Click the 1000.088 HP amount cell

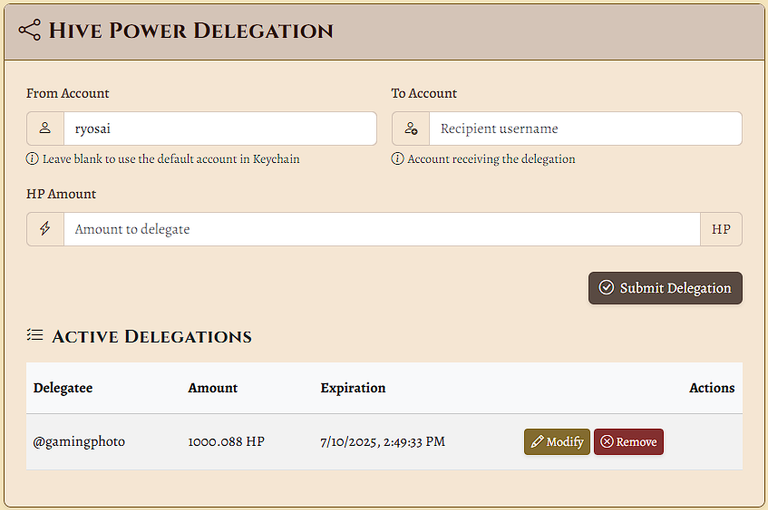coord(226,441)
